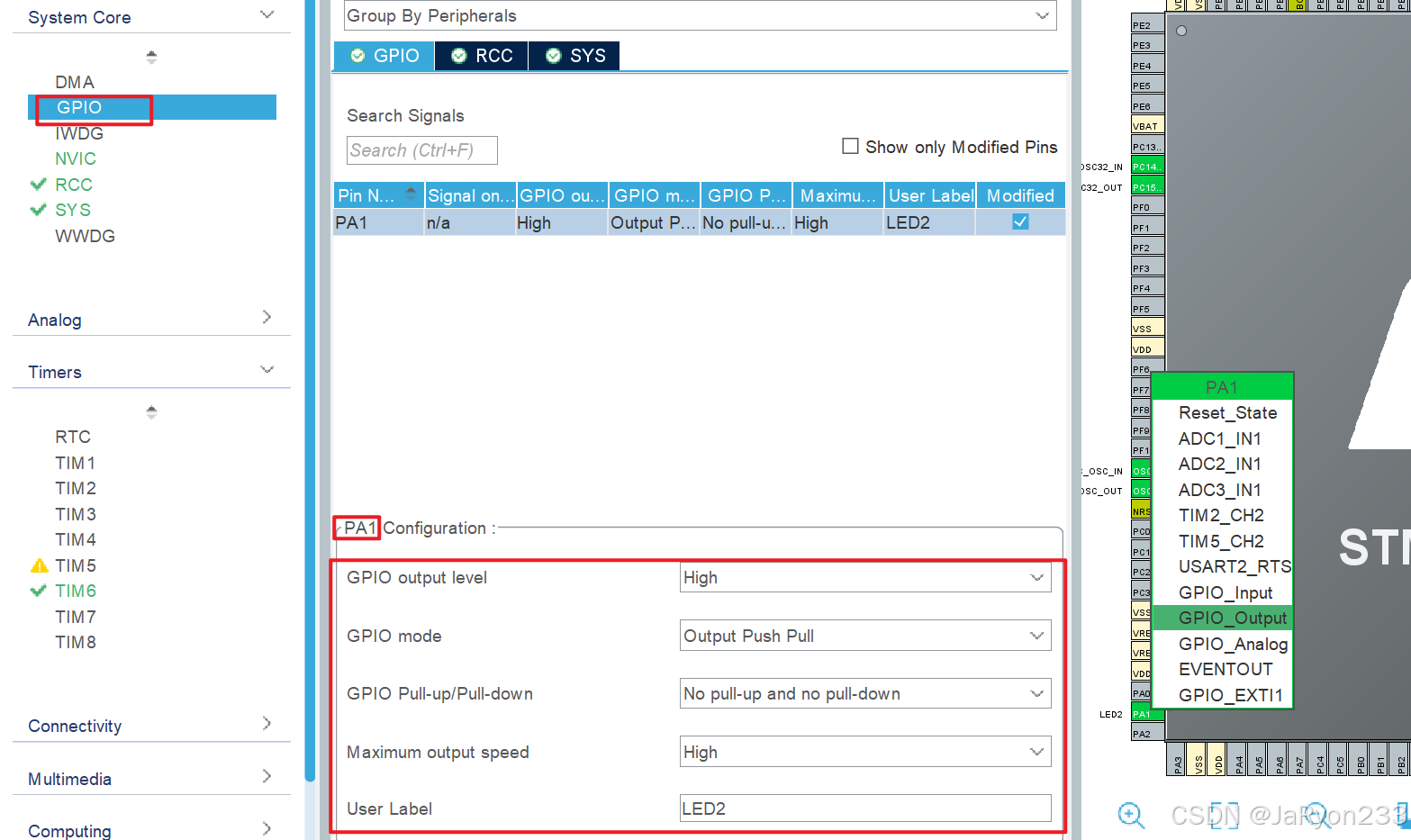
Task: Click the User Label column header
Action: click(930, 195)
